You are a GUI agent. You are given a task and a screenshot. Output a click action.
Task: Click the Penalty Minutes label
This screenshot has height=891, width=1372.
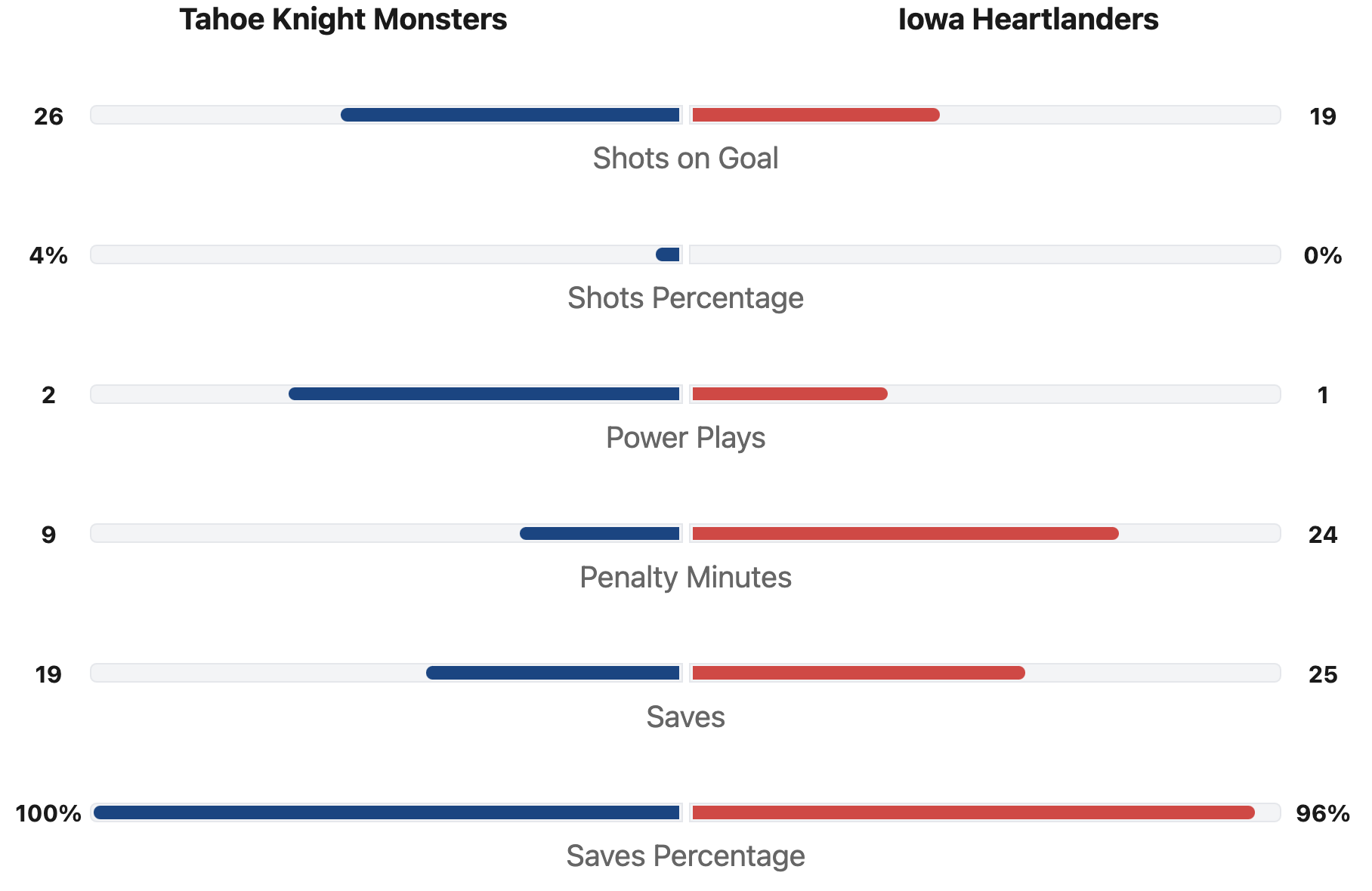[x=685, y=578]
